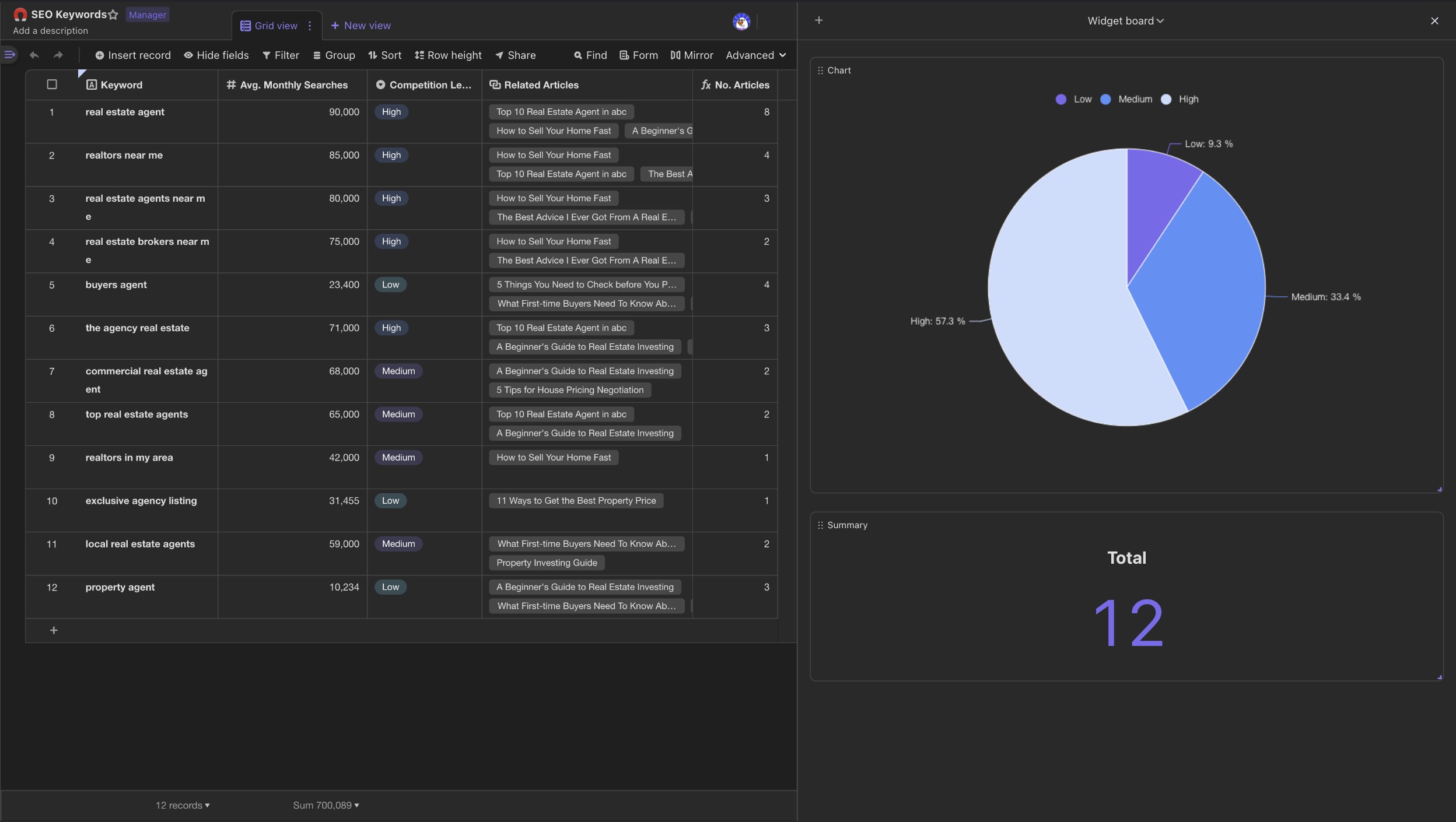1456x822 pixels.
Task: Click the star icon next to SEO Keywords
Action: (113, 15)
